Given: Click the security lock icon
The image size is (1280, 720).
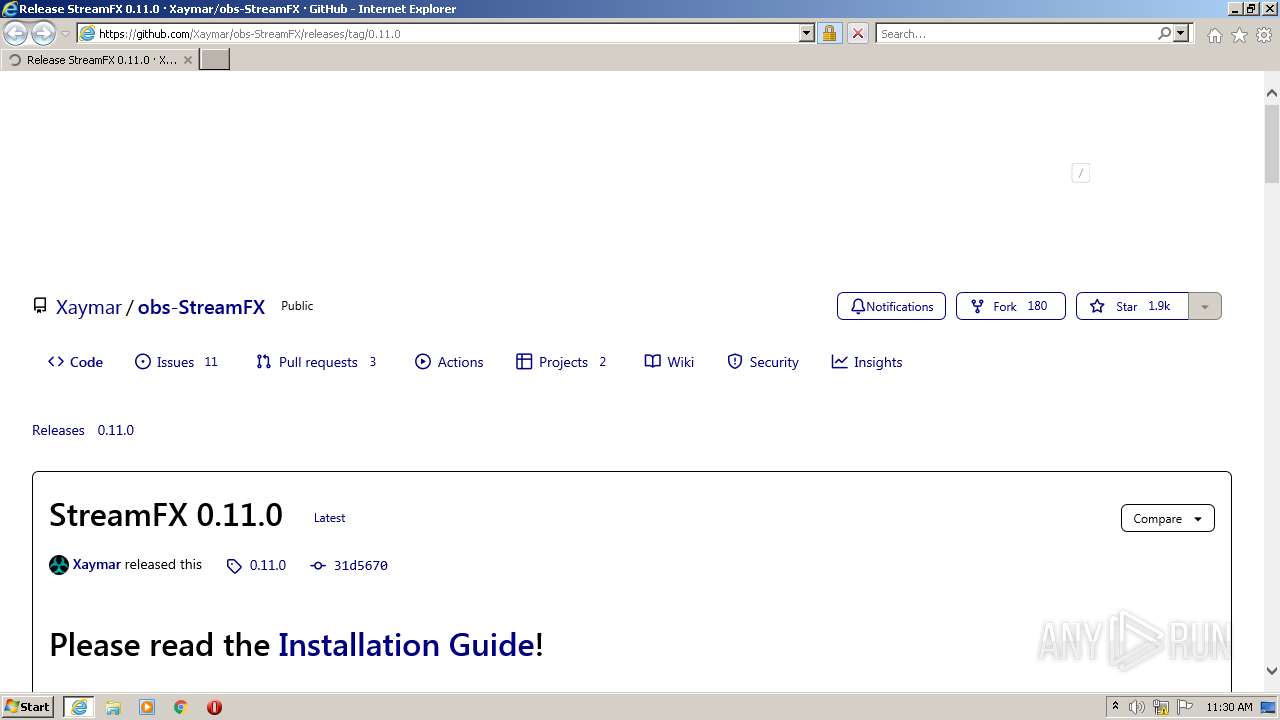Looking at the screenshot, I should click(x=829, y=33).
